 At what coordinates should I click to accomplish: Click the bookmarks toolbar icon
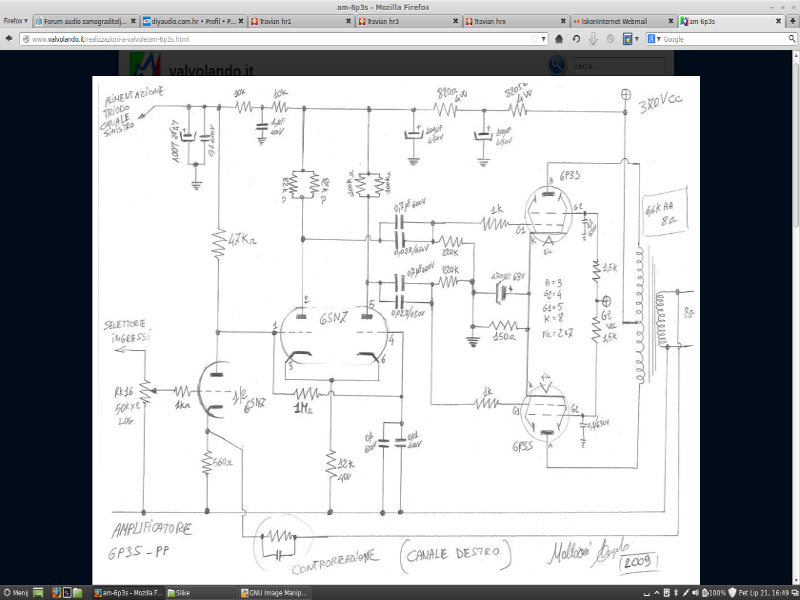click(x=627, y=39)
